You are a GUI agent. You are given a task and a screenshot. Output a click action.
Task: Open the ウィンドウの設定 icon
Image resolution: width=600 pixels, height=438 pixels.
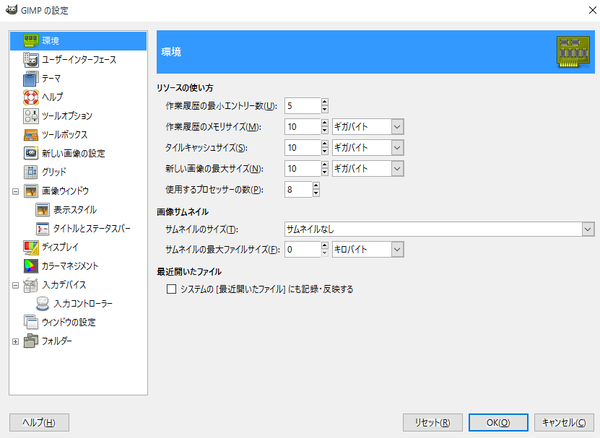(x=31, y=322)
